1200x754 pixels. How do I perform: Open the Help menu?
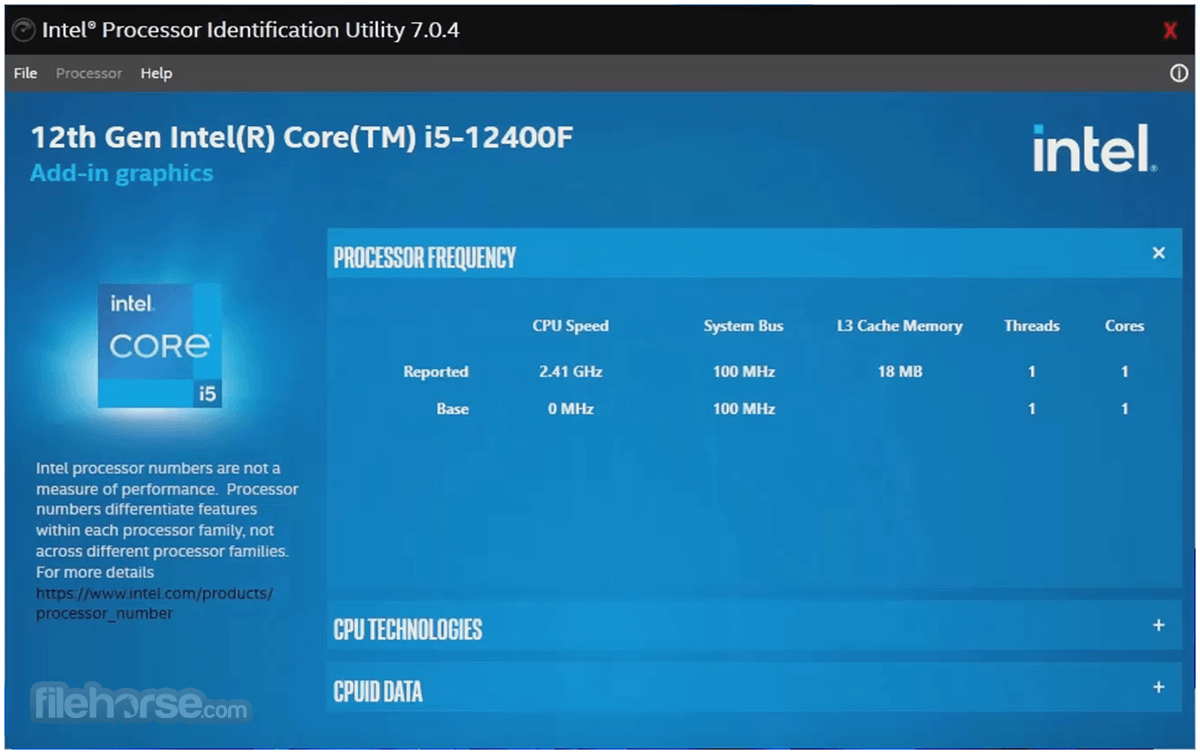[x=156, y=73]
